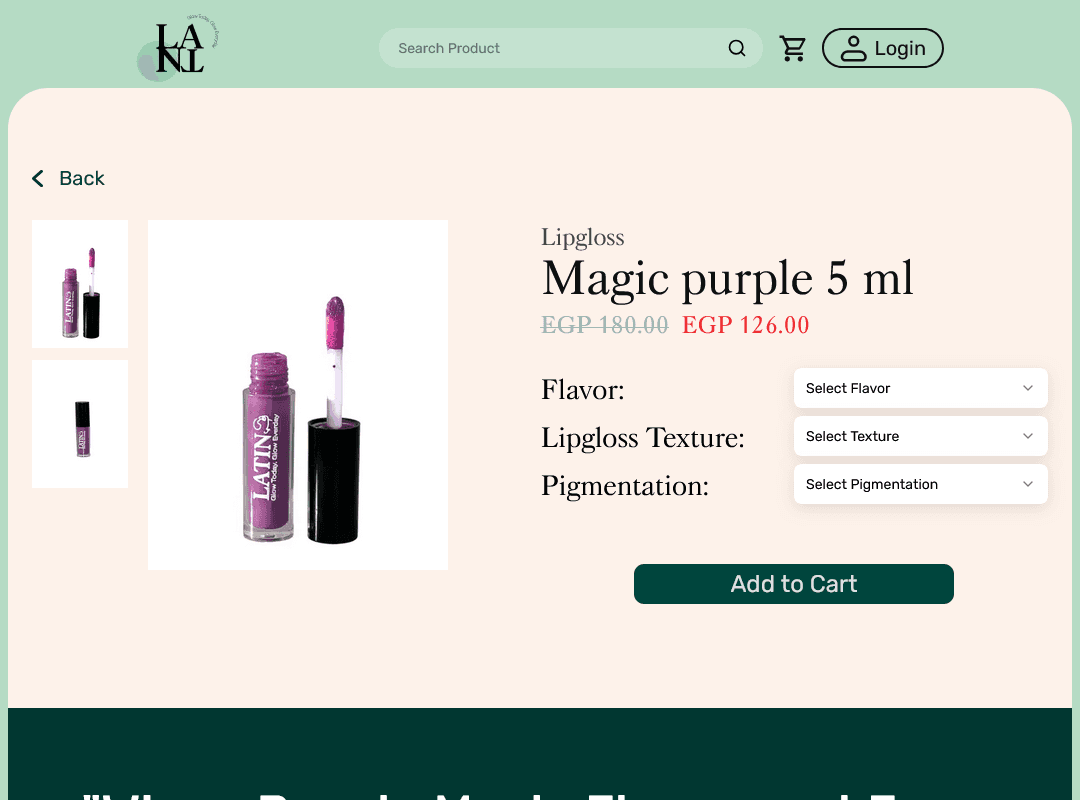This screenshot has width=1080, height=800.
Task: Click the original price EGP 180.00
Action: tap(605, 325)
